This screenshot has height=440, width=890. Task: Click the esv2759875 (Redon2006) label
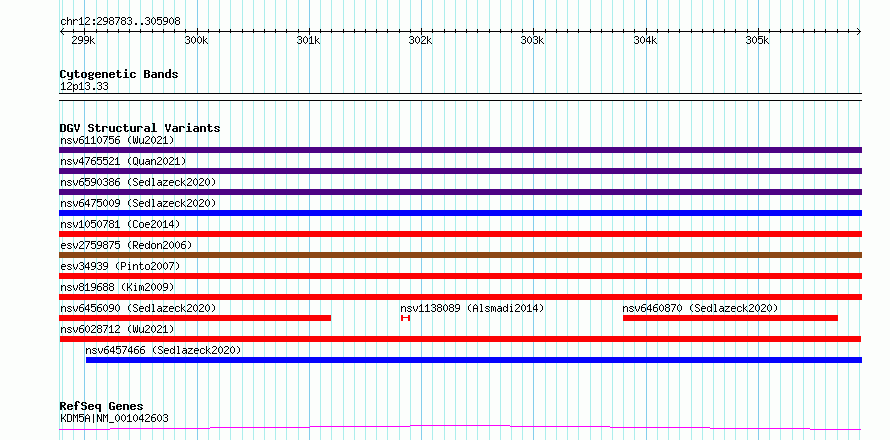point(126,245)
